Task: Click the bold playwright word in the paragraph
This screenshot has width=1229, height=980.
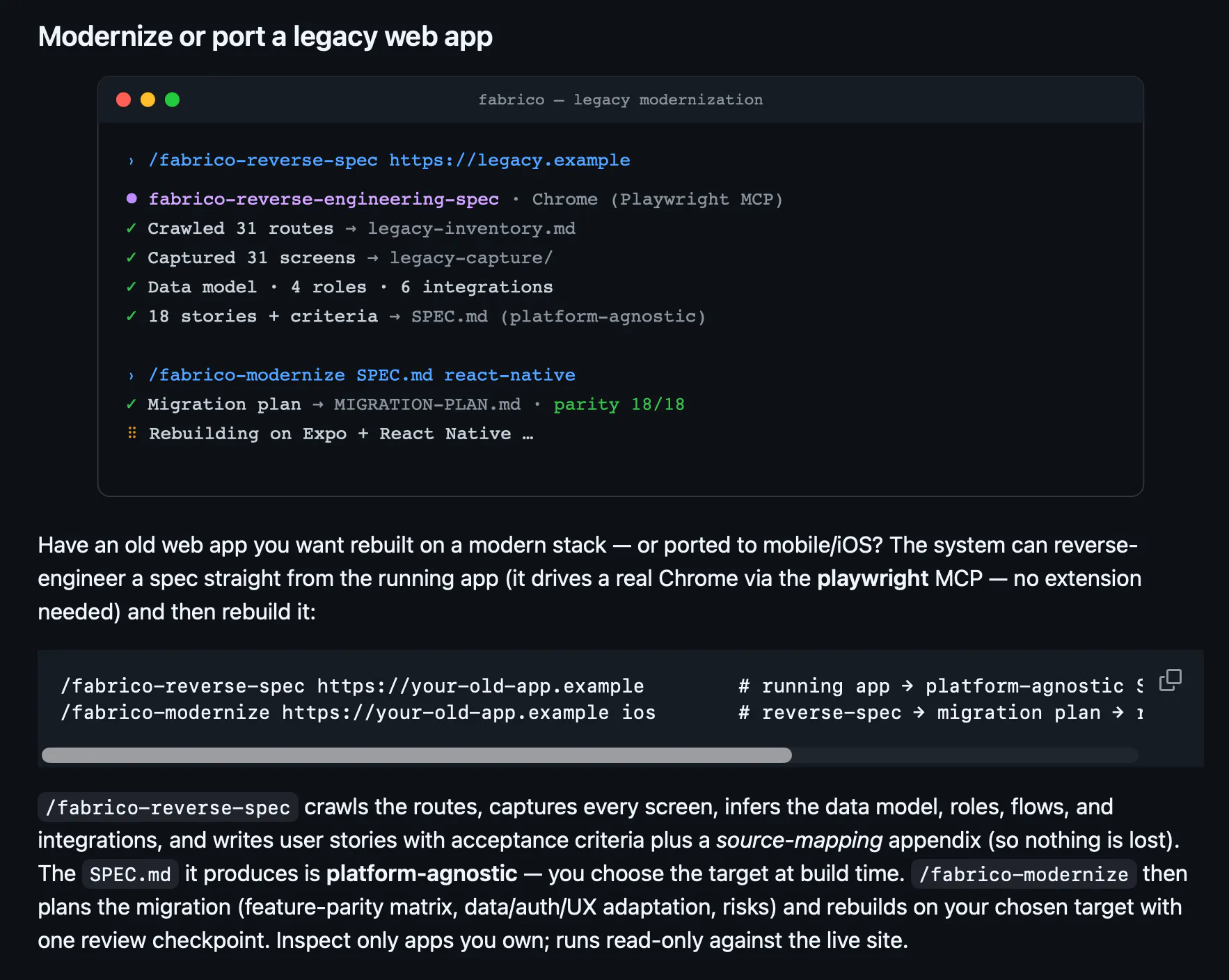Action: pos(873,578)
